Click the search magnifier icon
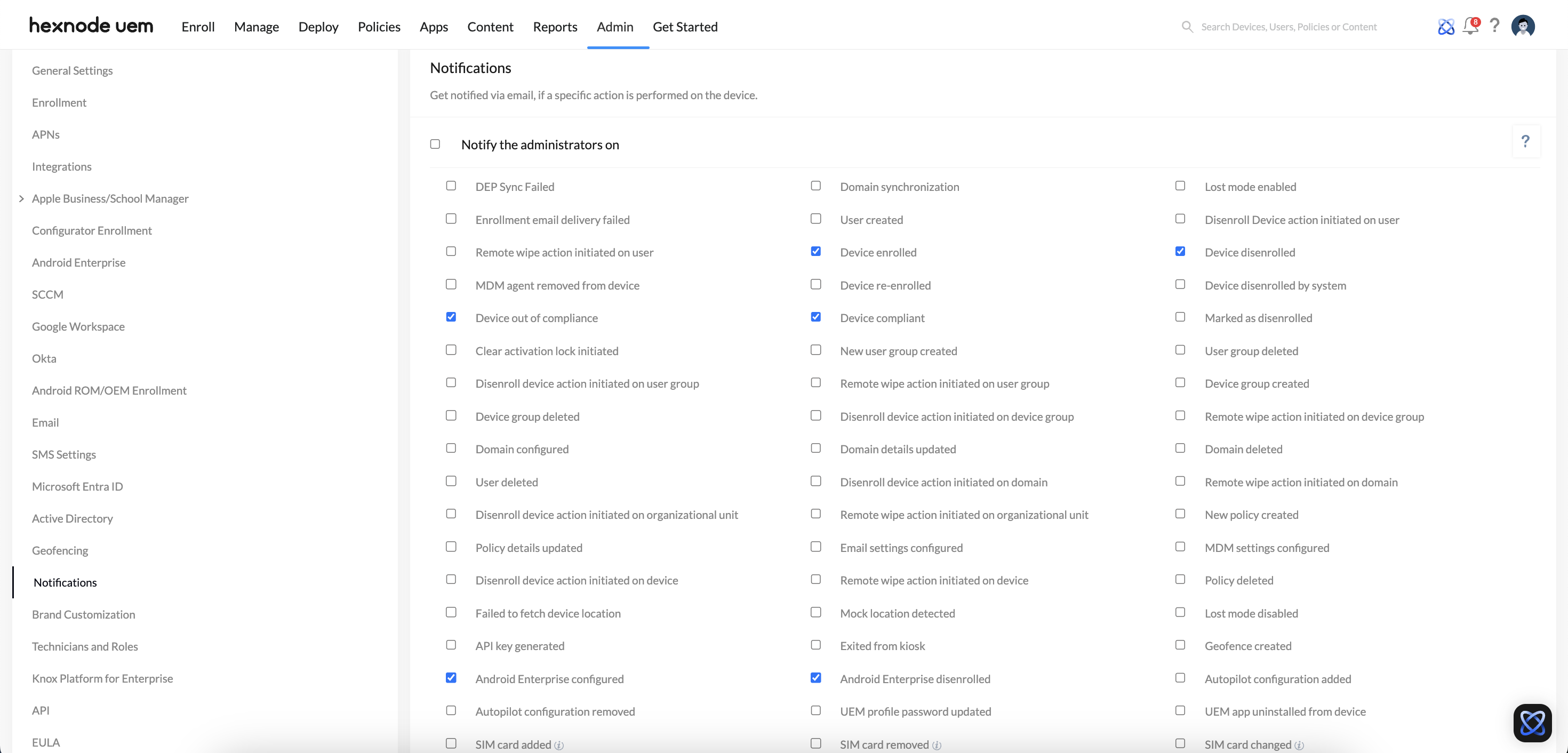1568x753 pixels. tap(1187, 27)
